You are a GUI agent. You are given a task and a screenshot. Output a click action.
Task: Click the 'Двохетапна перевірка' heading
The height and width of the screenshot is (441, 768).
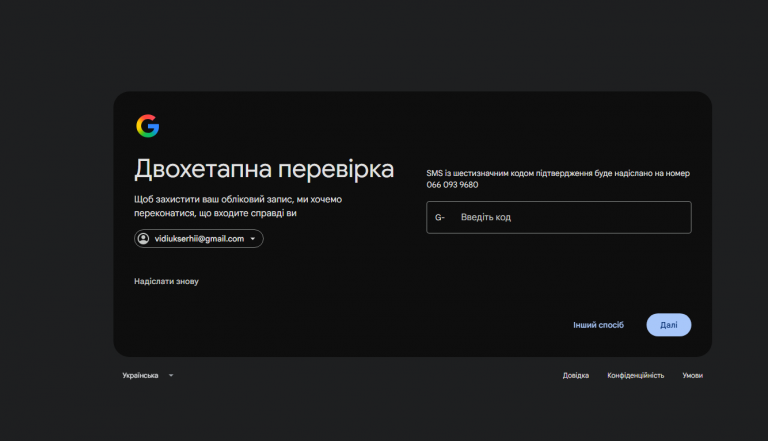click(264, 169)
